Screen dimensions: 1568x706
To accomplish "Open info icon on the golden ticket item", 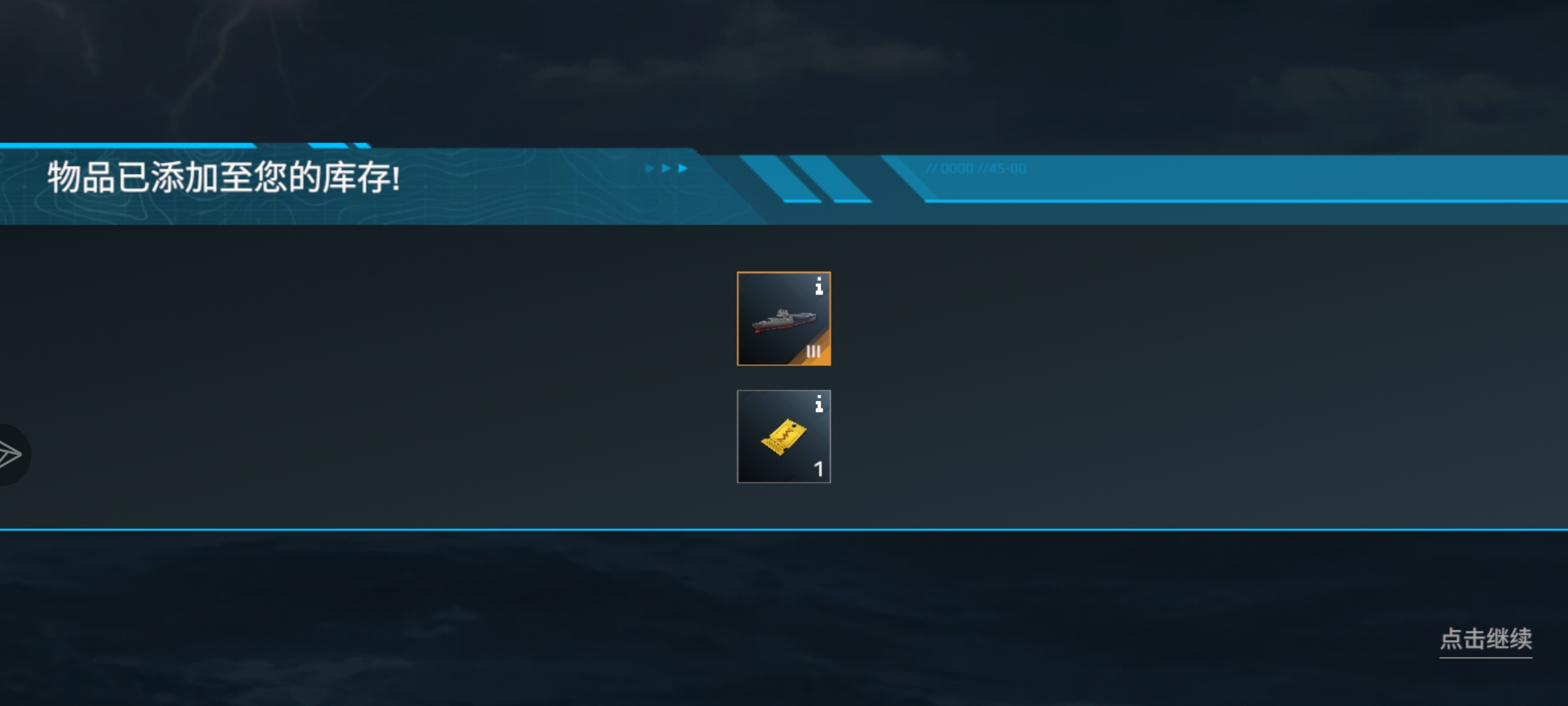I will coord(819,404).
